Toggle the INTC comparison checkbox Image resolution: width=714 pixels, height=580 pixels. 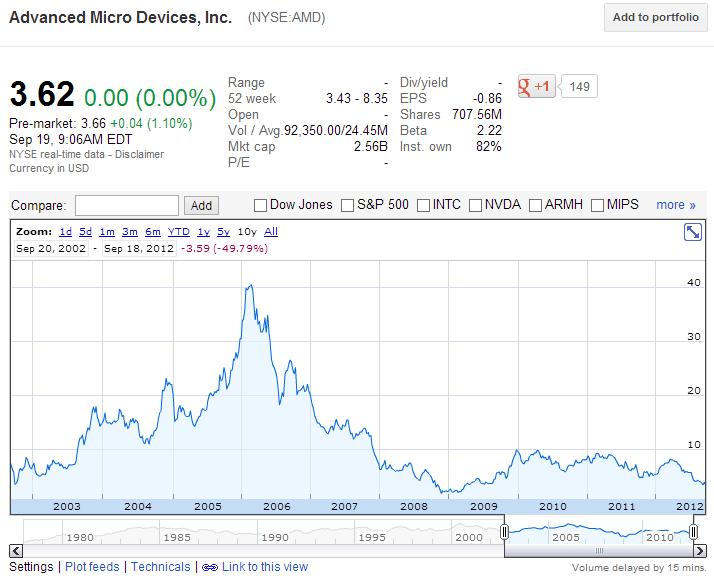point(423,205)
